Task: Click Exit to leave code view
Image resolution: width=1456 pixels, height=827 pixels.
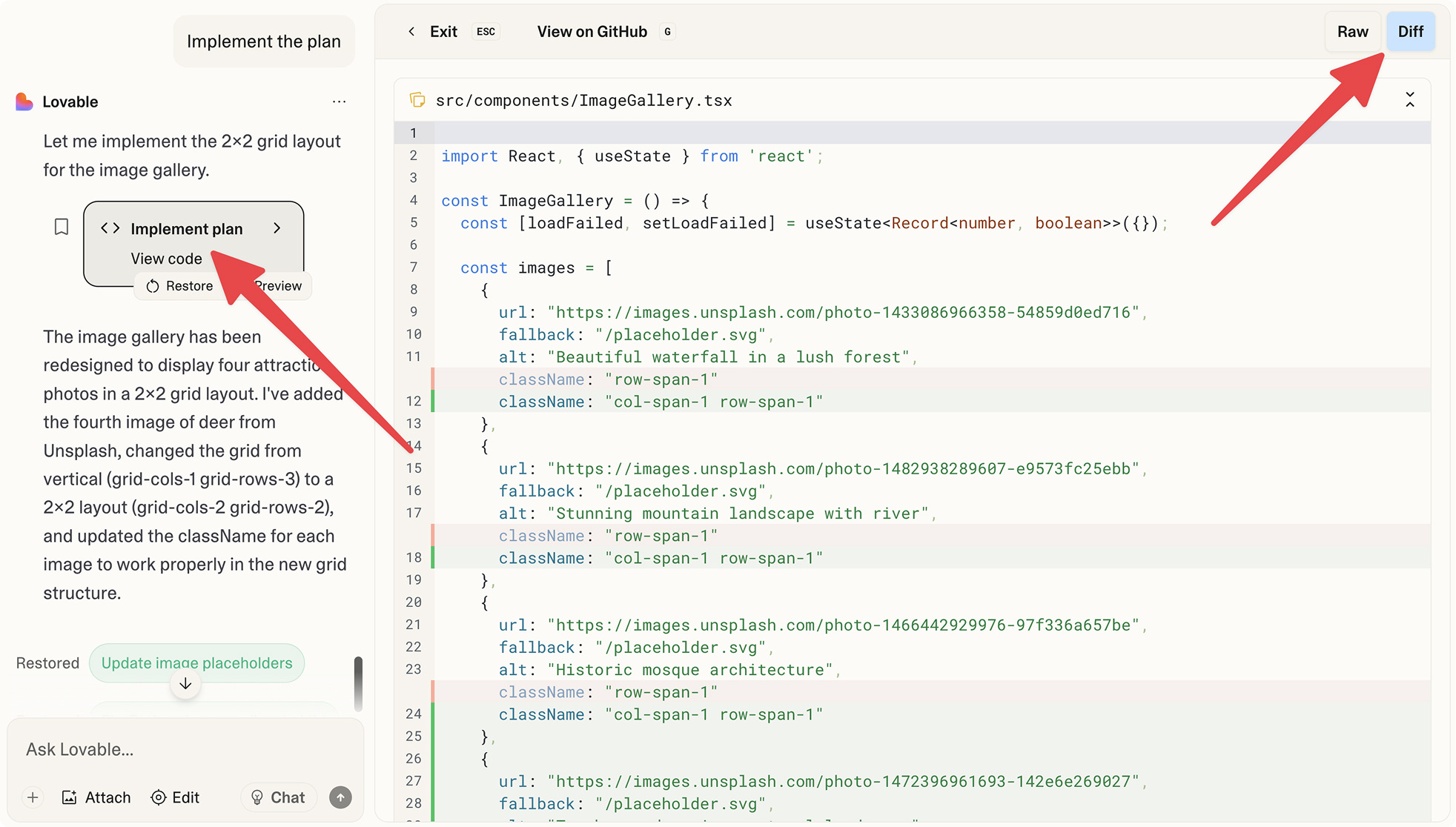Action: [x=443, y=31]
